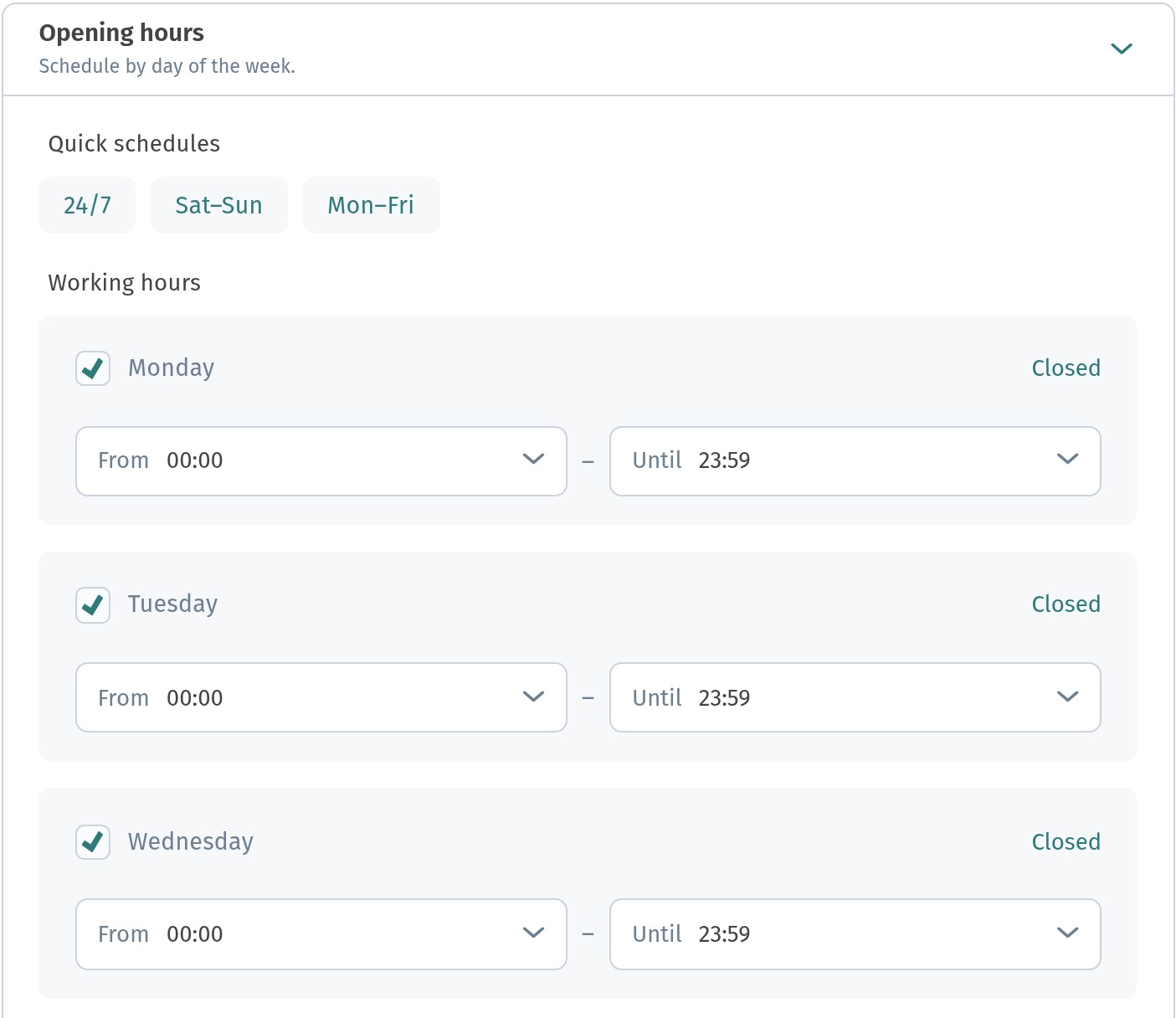1176x1018 pixels.
Task: Apply the Mon–Fri quick schedule
Action: (x=371, y=205)
